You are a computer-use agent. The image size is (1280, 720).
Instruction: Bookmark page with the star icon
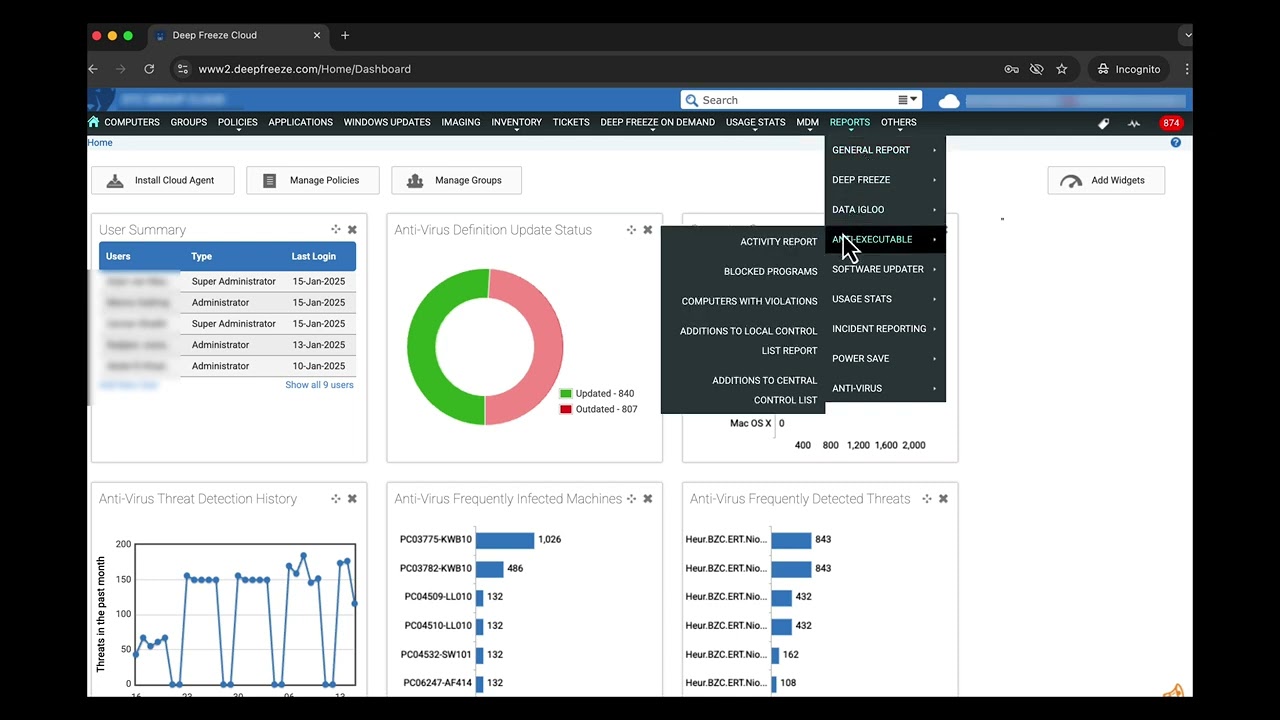coord(1062,69)
